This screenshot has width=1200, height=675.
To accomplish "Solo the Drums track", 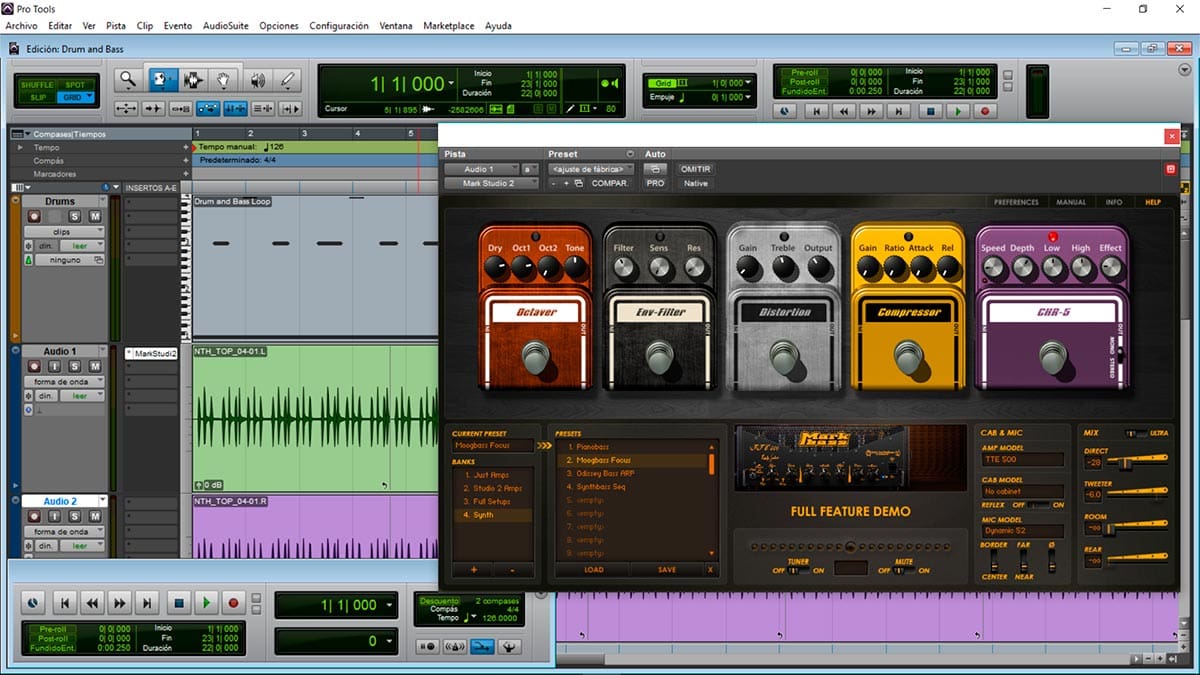I will [74, 216].
